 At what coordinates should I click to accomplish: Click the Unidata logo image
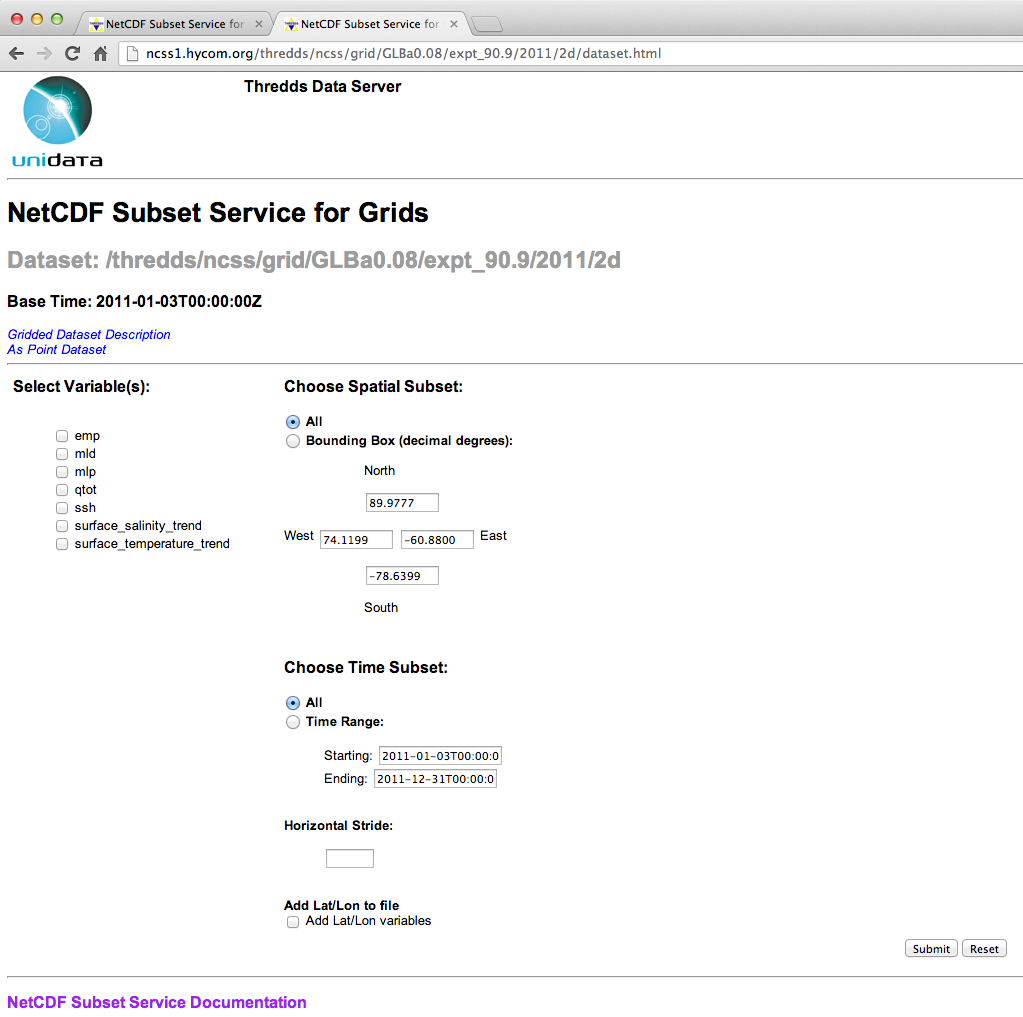click(x=57, y=121)
